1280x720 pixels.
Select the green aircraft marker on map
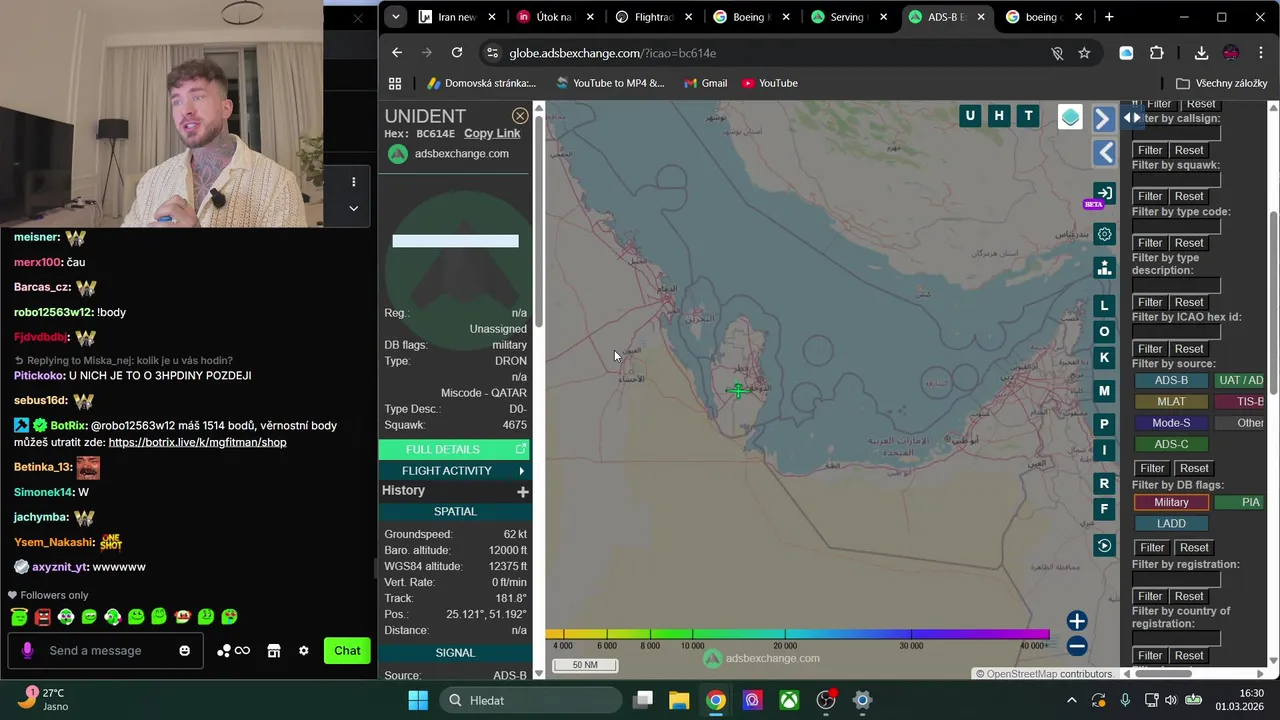coord(738,391)
